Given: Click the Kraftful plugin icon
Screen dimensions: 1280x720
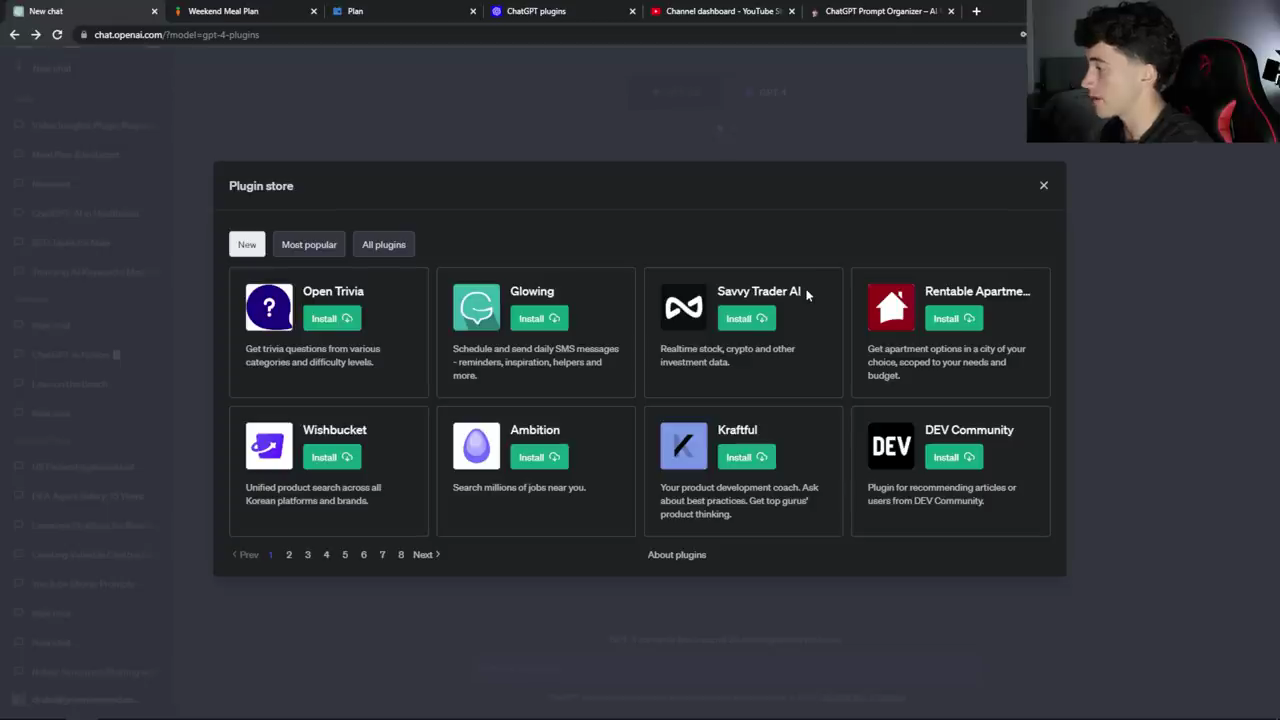Looking at the screenshot, I should pyautogui.click(x=684, y=446).
